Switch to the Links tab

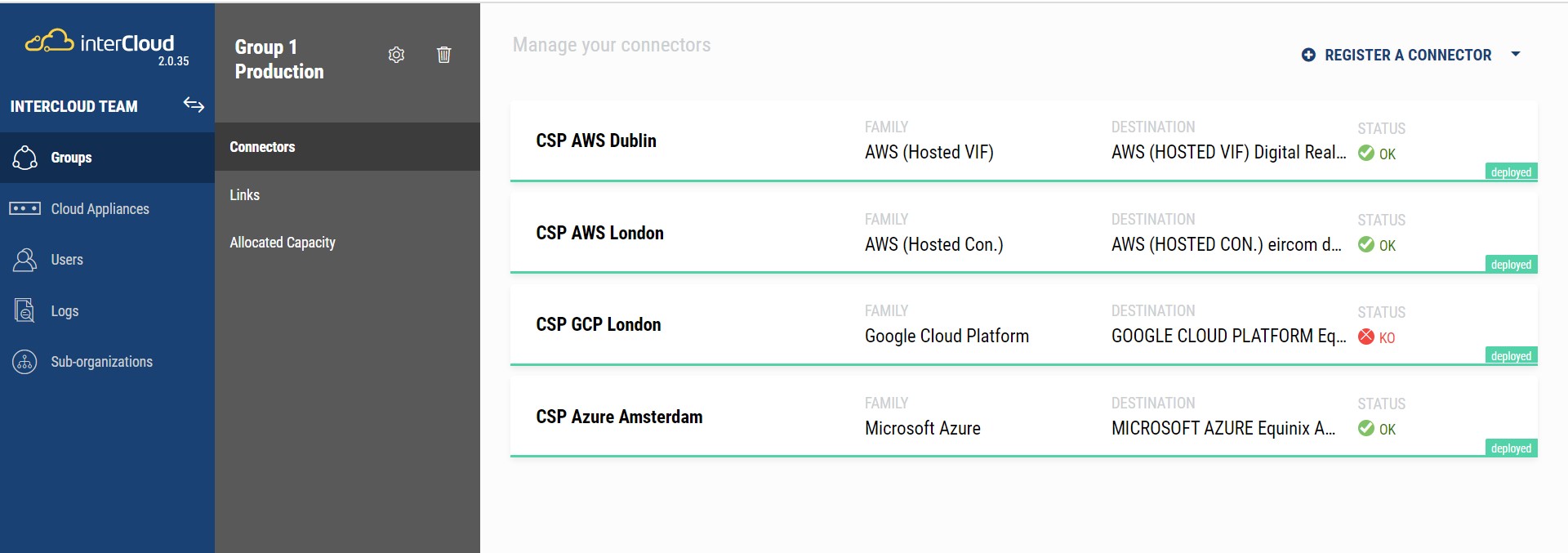pyautogui.click(x=244, y=195)
